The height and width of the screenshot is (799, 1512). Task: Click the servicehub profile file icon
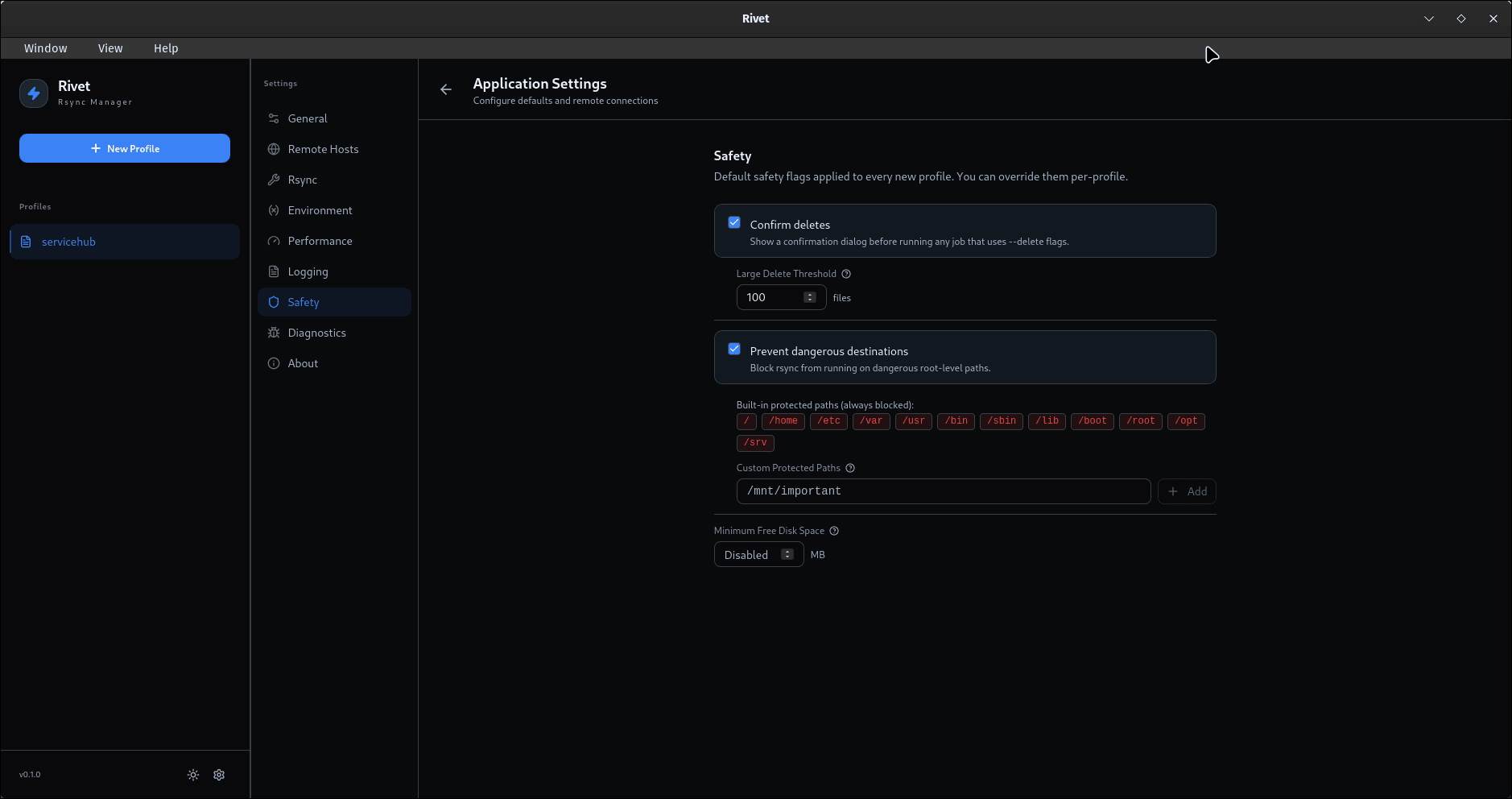pos(26,242)
